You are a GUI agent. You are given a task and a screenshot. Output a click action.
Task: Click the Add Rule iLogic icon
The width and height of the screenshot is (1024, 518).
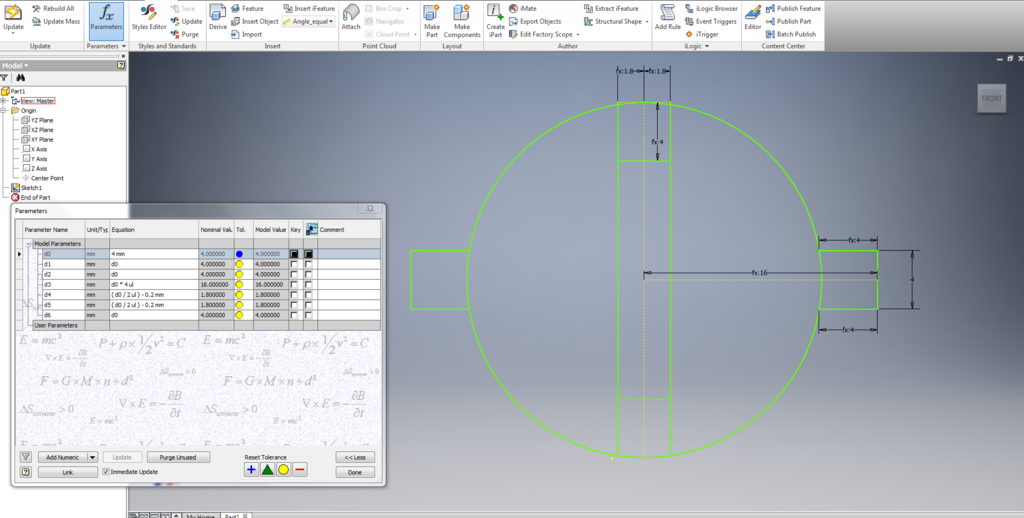tap(667, 18)
